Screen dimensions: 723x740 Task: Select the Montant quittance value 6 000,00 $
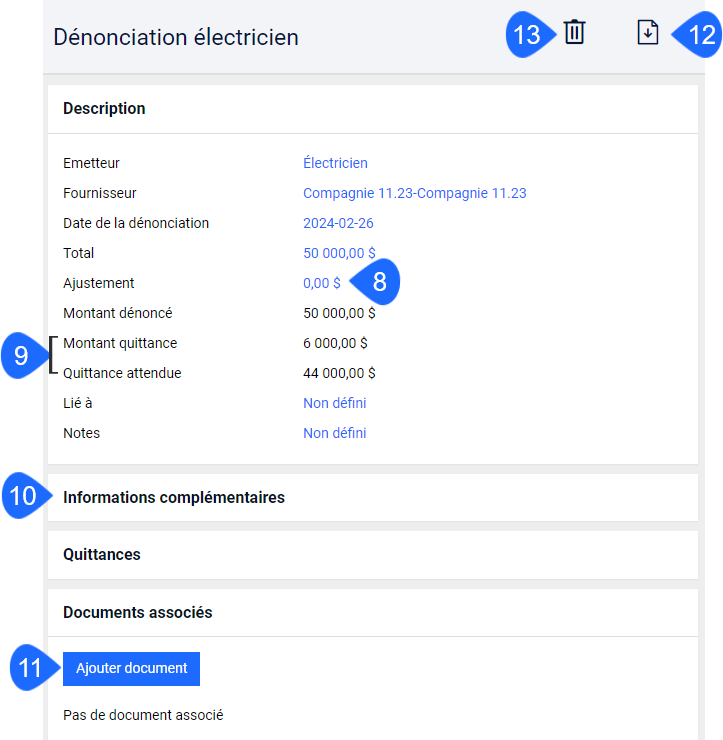click(335, 343)
